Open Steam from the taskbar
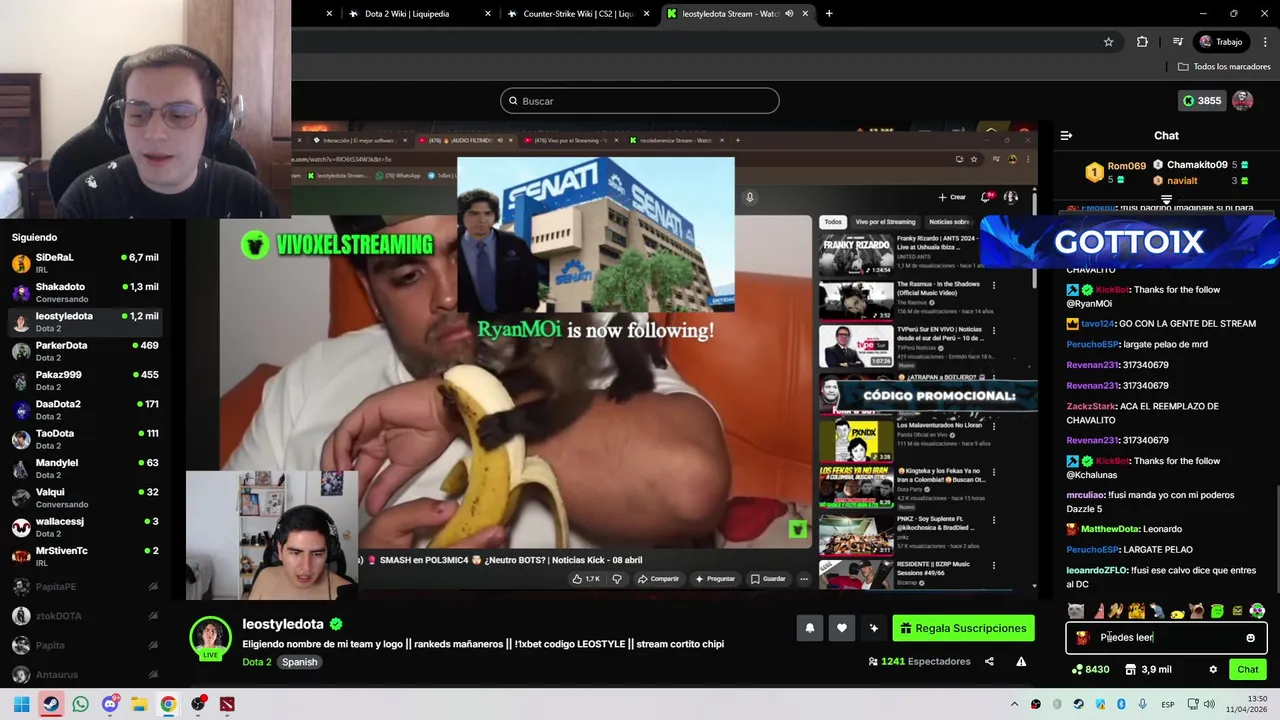The width and height of the screenshot is (1280, 720). (51, 704)
